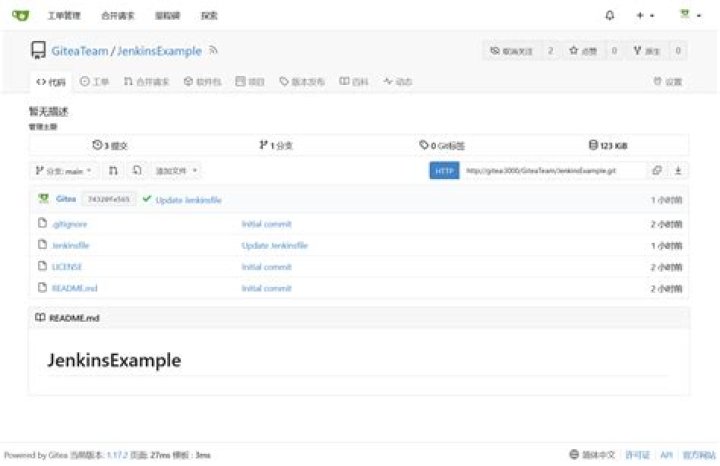
Task: Click the green commit status checkmark
Action: tap(146, 199)
